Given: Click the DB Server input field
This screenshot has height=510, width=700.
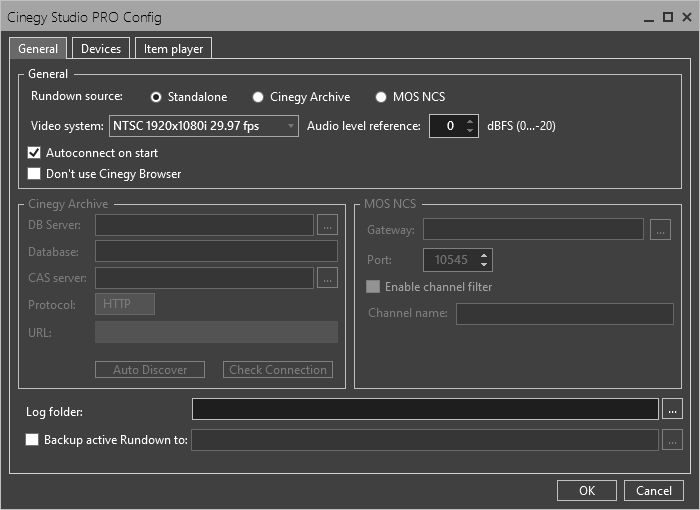Looking at the screenshot, I should pyautogui.click(x=204, y=225).
